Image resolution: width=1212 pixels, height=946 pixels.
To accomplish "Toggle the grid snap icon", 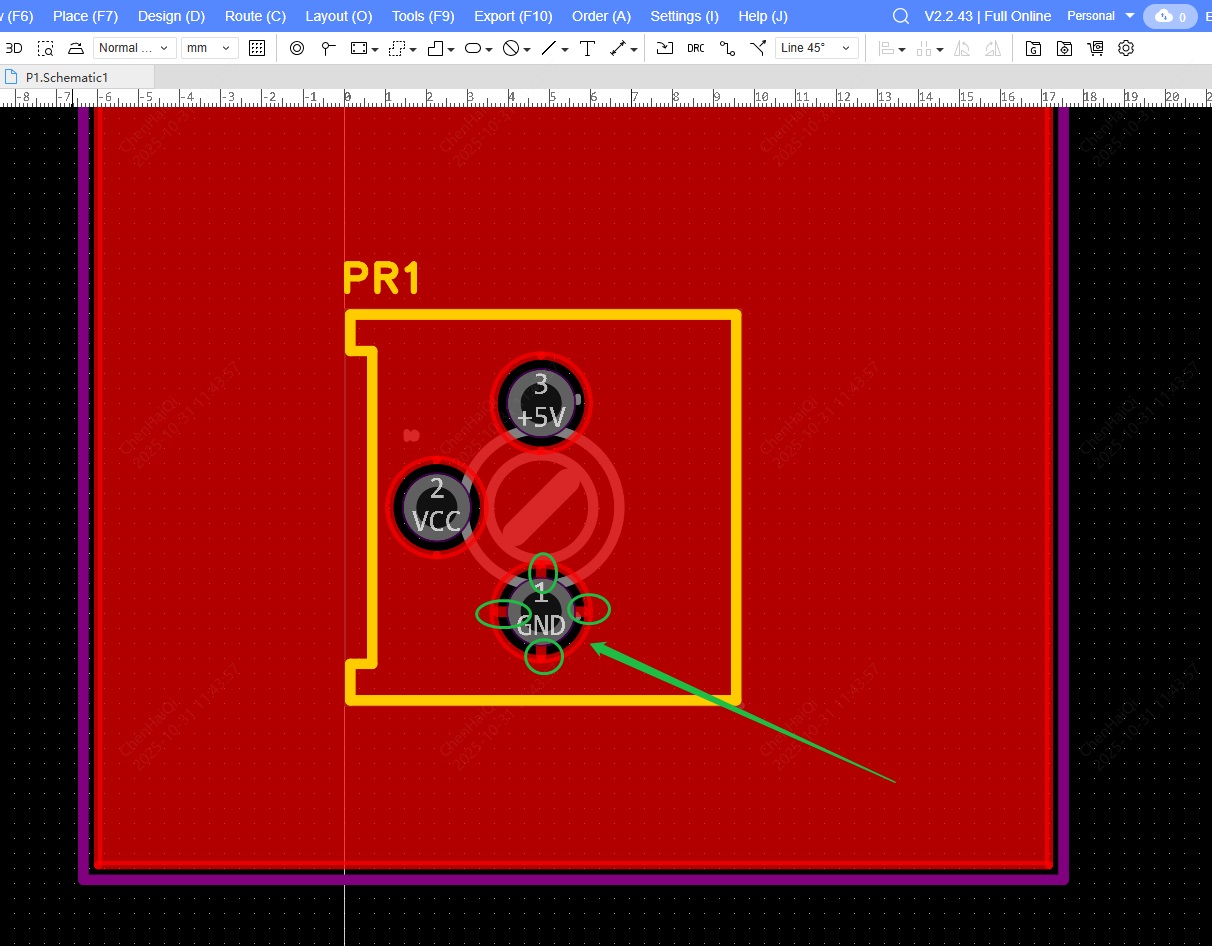I will point(257,48).
